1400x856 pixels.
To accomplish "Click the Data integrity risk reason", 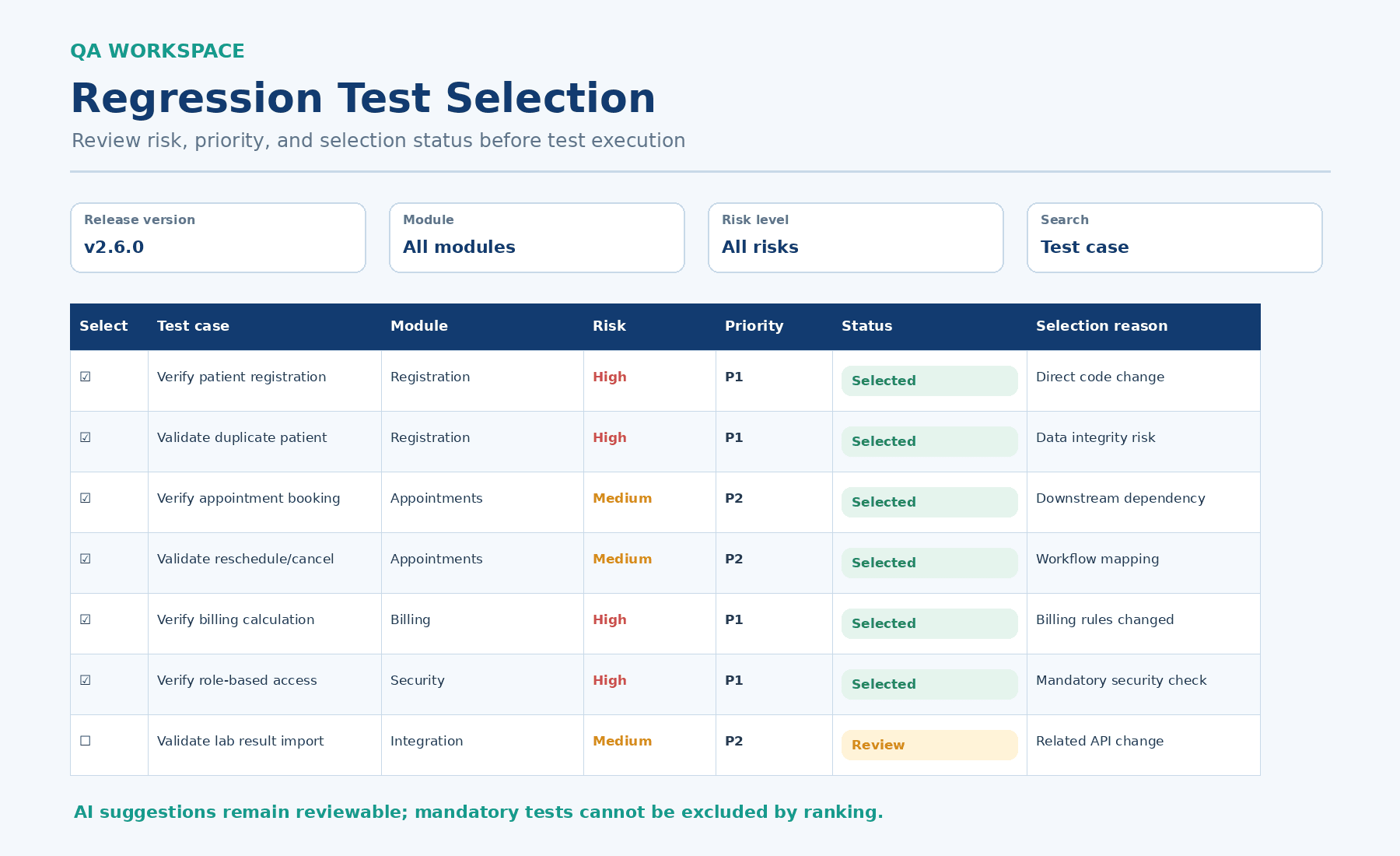I will pos(1095,437).
